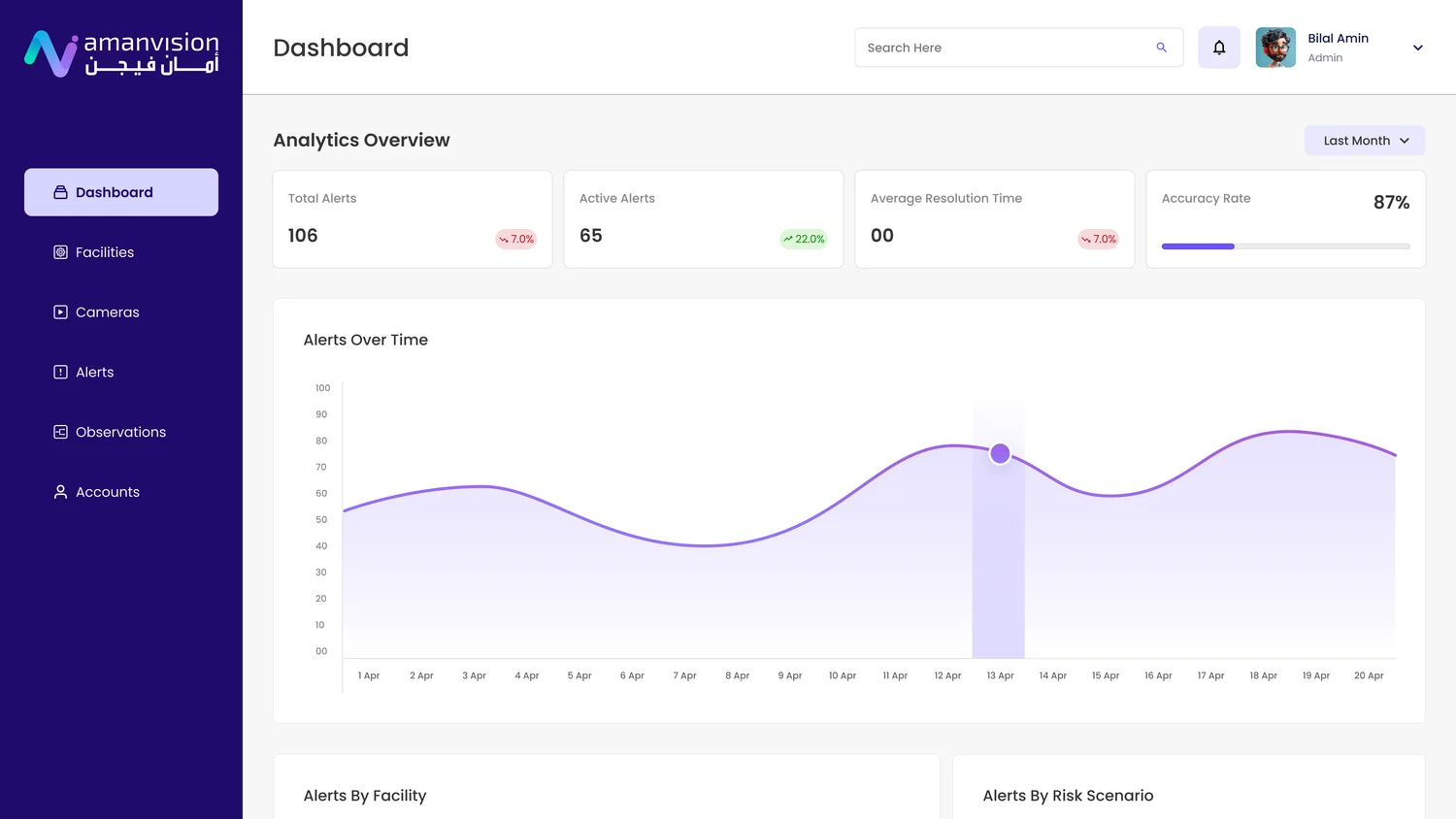Click Bilal Amin's profile avatar
Viewport: 1456px width, 819px height.
point(1275,48)
